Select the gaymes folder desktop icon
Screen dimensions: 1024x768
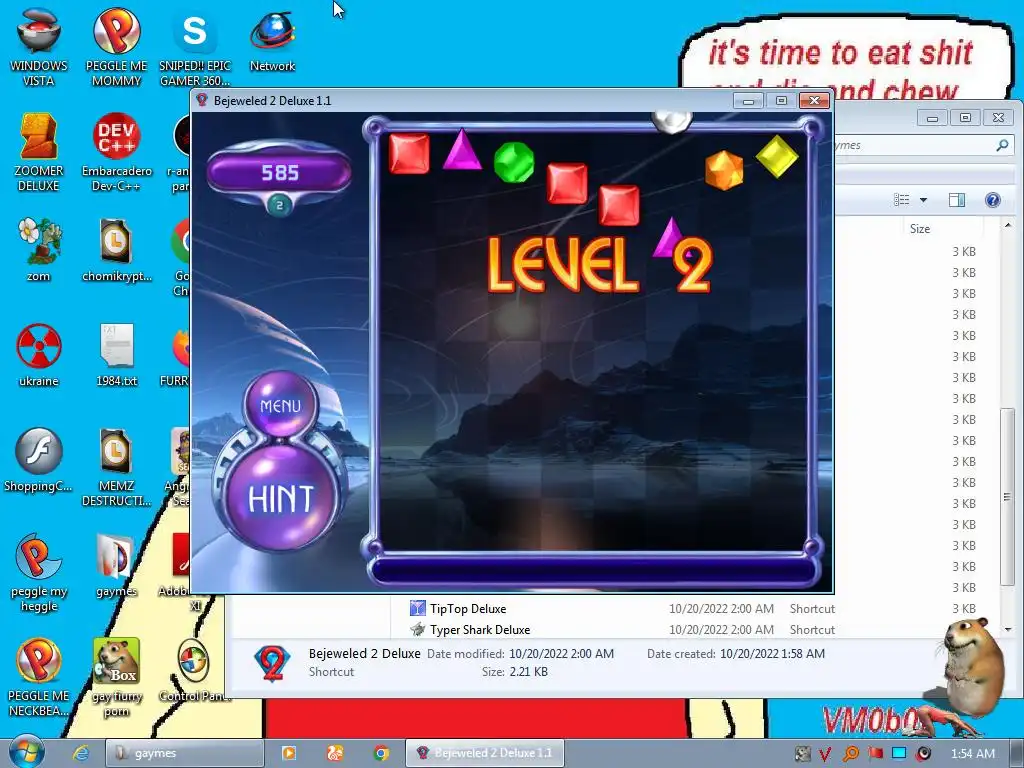(116, 565)
